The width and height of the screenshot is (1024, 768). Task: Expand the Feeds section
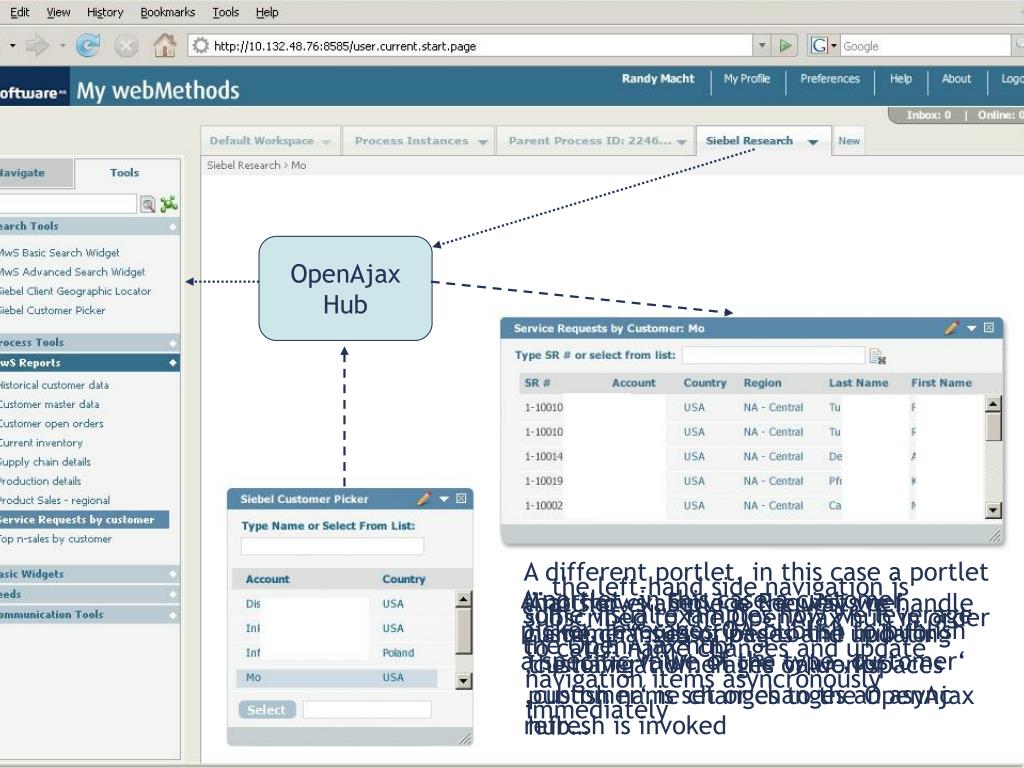173,594
